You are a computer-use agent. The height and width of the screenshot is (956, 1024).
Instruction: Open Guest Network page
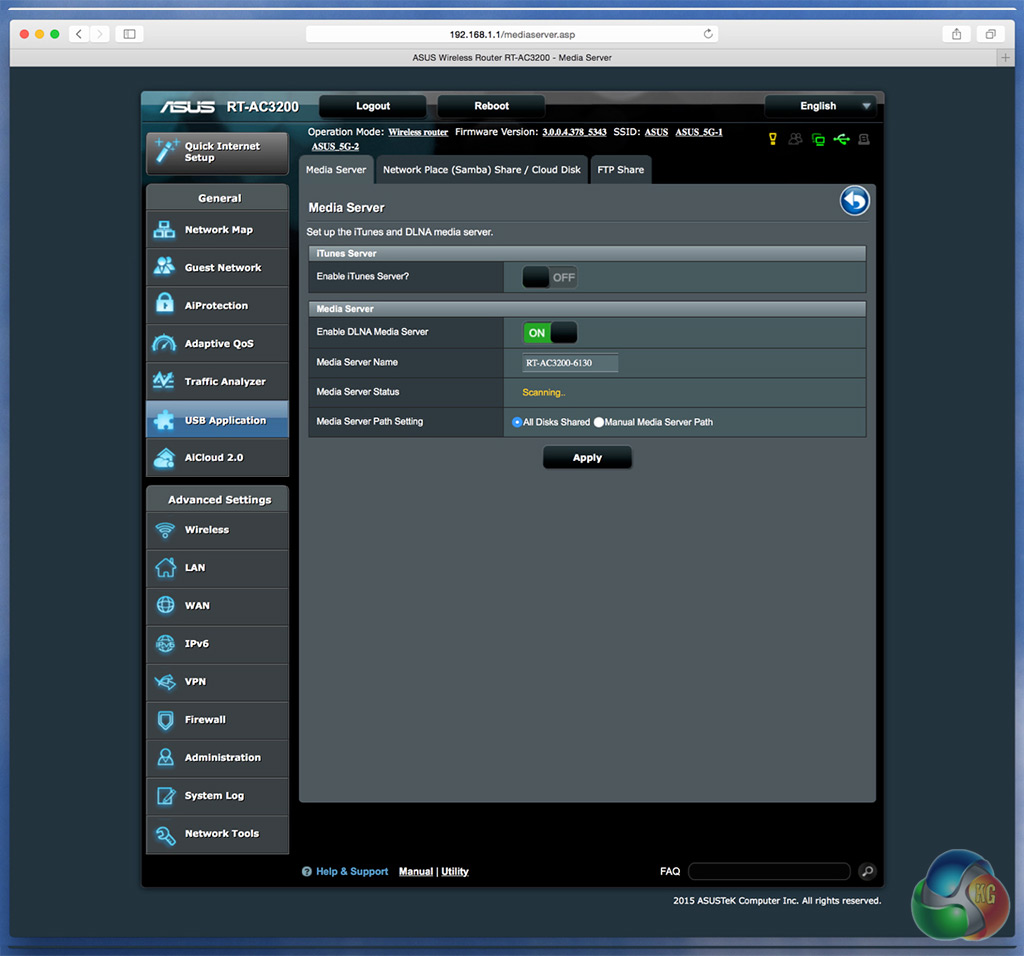coord(217,268)
